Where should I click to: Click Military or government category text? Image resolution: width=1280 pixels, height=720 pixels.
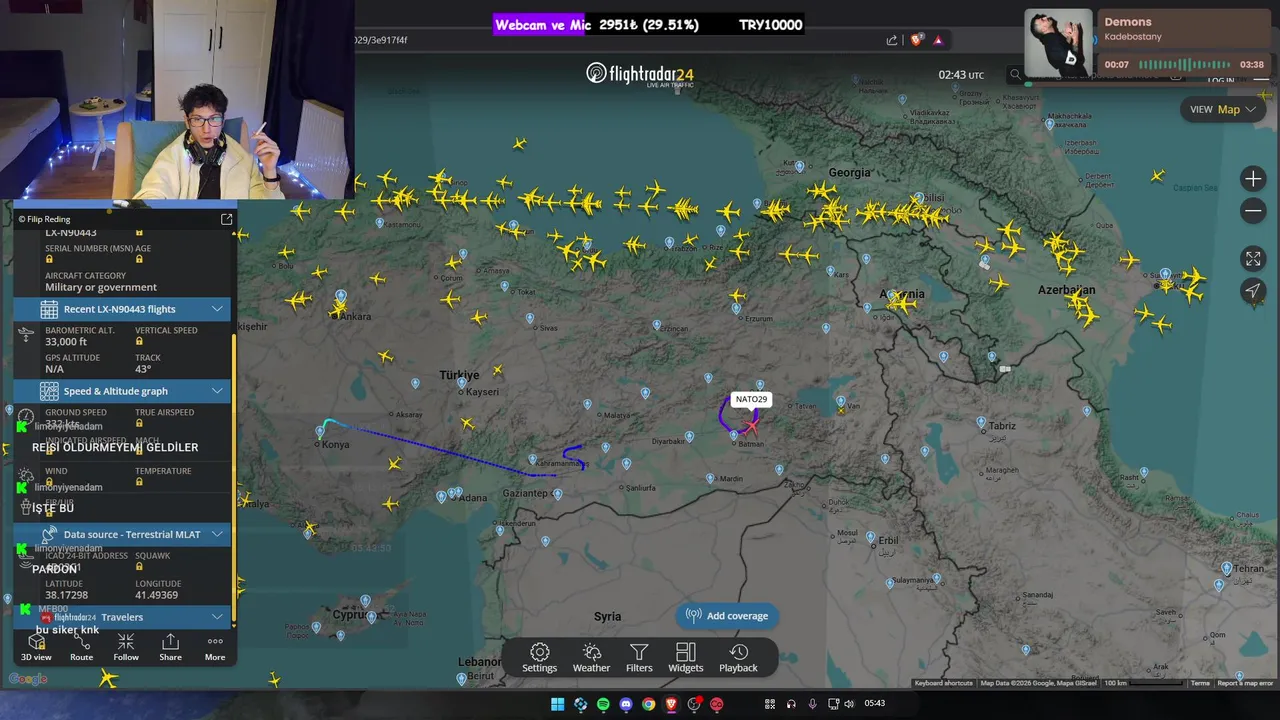[x=101, y=288]
